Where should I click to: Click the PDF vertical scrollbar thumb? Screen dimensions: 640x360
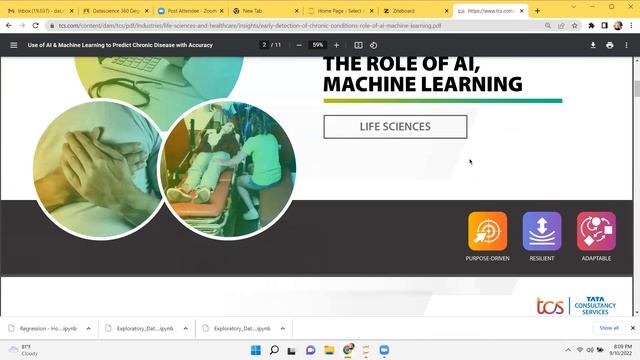pyautogui.click(x=637, y=89)
